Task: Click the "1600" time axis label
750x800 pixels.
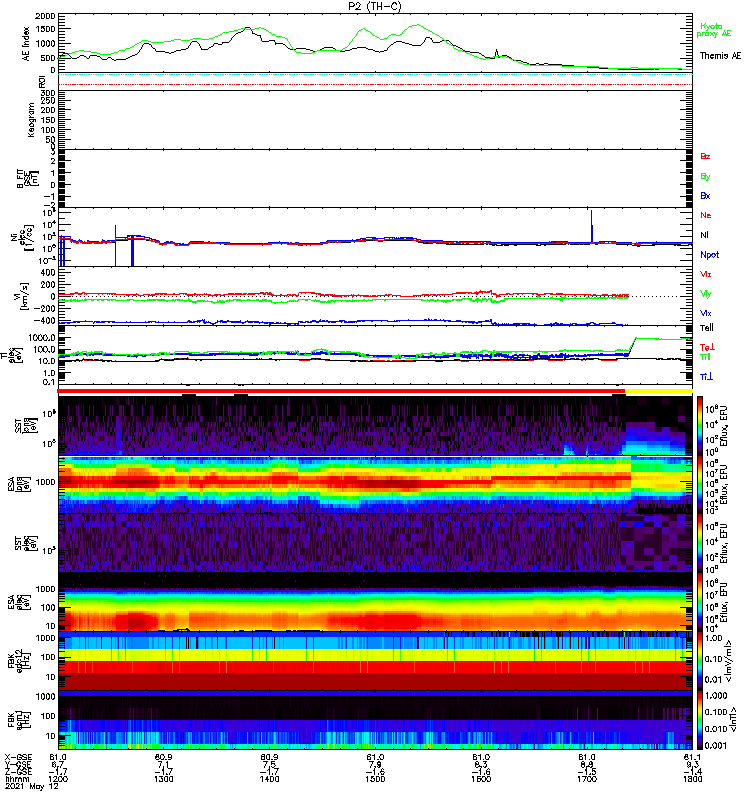Action: [x=481, y=779]
